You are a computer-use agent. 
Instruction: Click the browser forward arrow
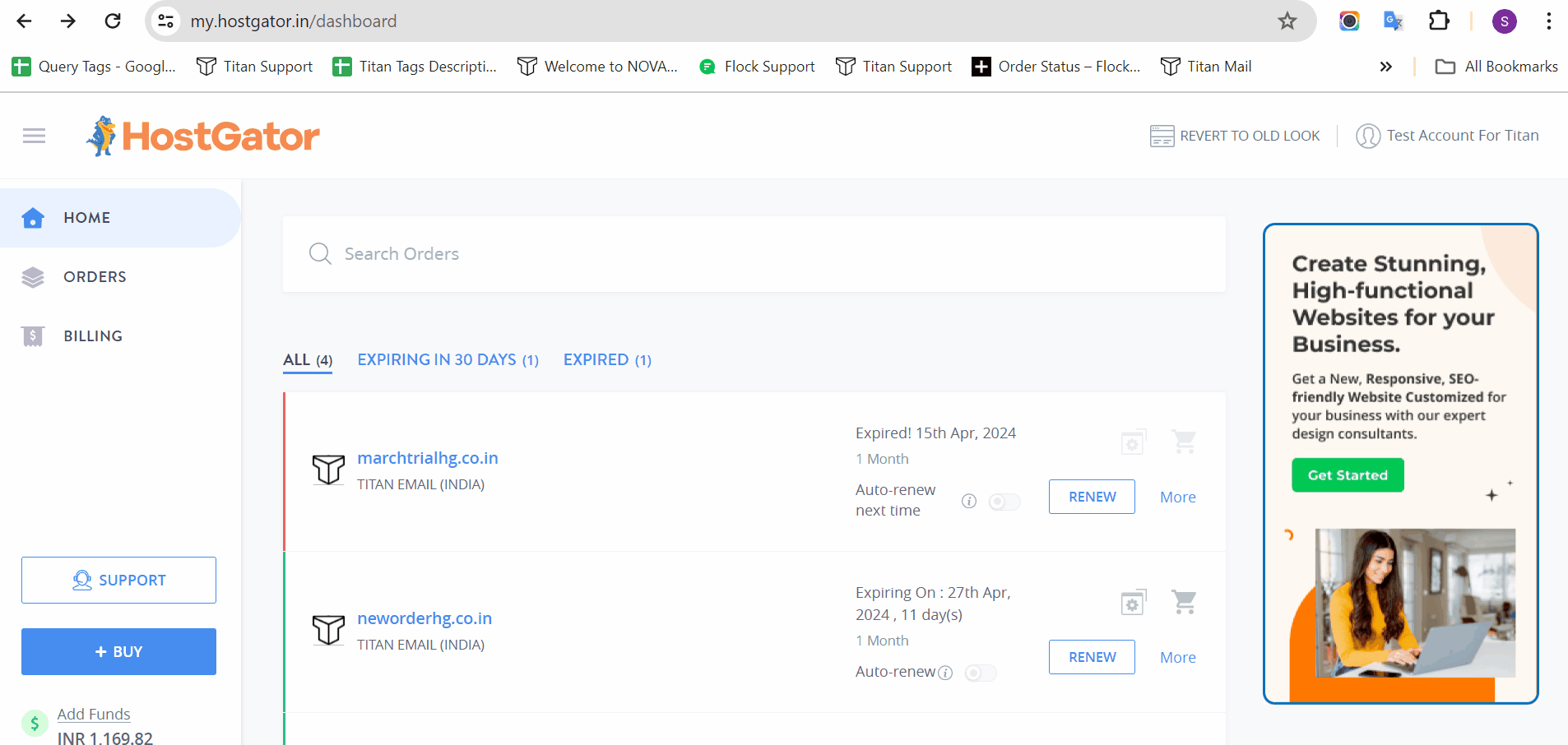pyautogui.click(x=68, y=21)
